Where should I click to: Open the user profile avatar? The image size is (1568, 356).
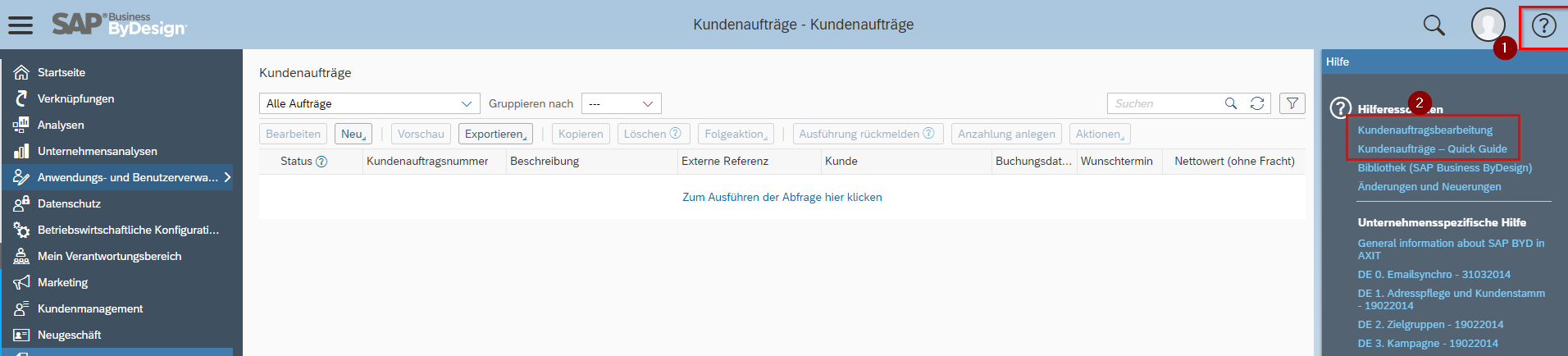coord(1488,25)
